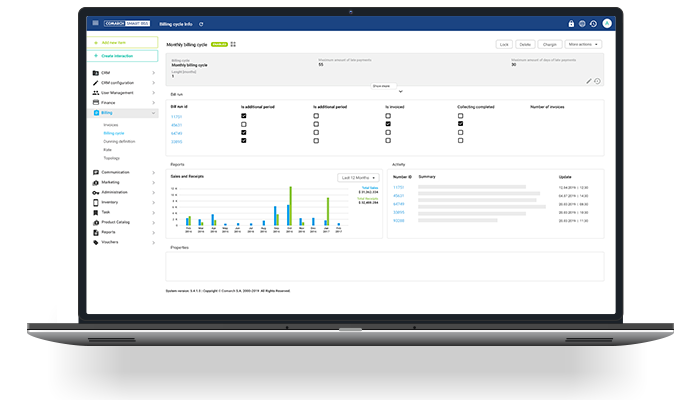Open the history clock icon in header
This screenshot has width=700, height=400.
pyautogui.click(x=593, y=23)
